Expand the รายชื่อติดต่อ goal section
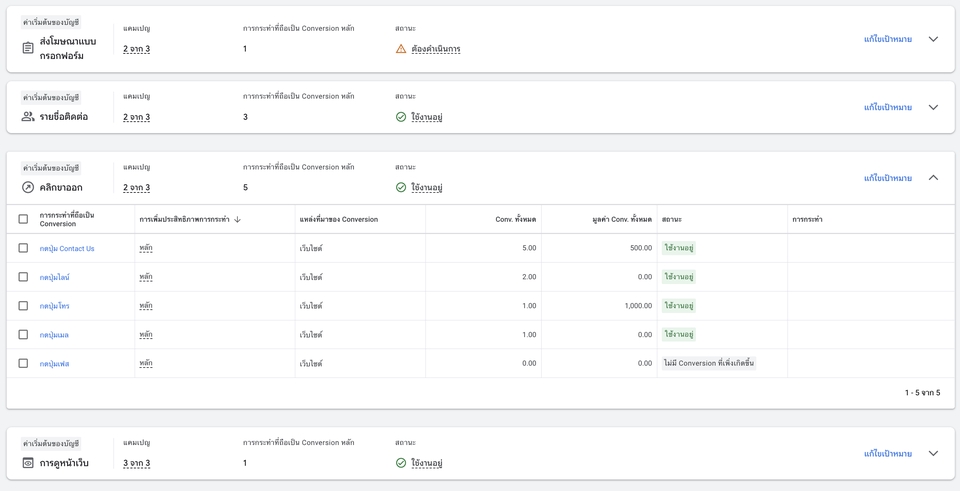Screen dimensions: 960x491 pyautogui.click(x=933, y=108)
